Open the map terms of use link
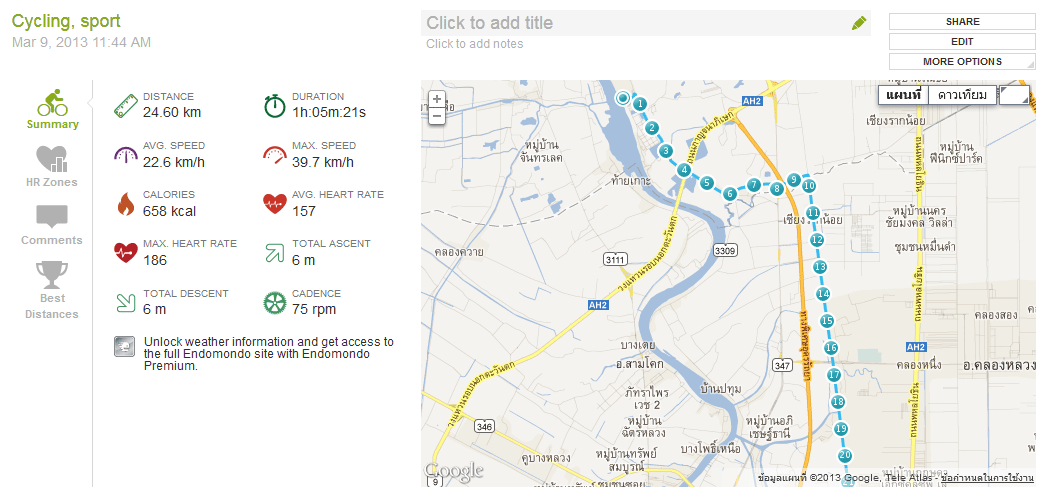Viewport: 1045px width, 504px height. click(x=987, y=479)
